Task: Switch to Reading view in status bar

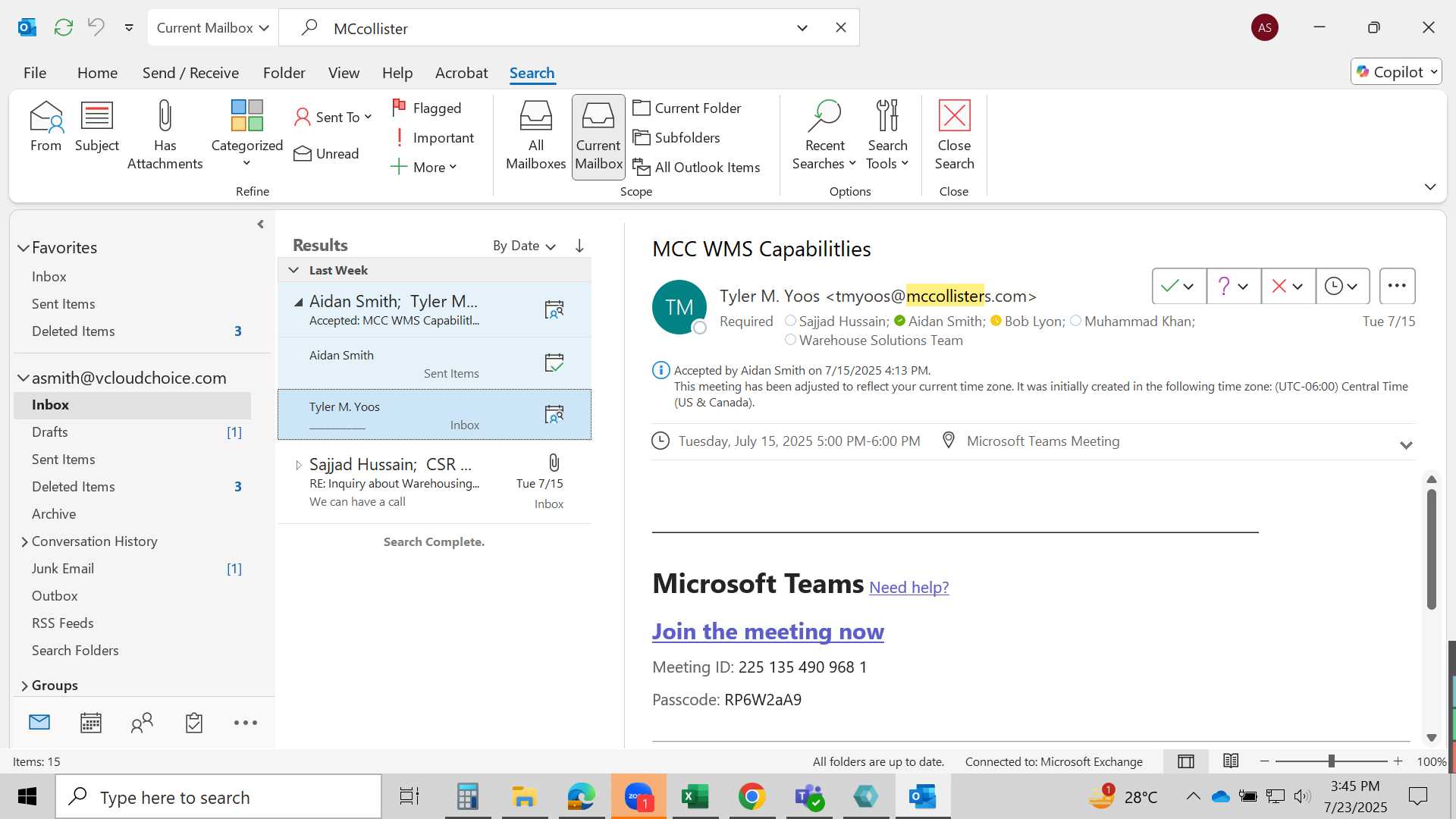Action: [1231, 761]
